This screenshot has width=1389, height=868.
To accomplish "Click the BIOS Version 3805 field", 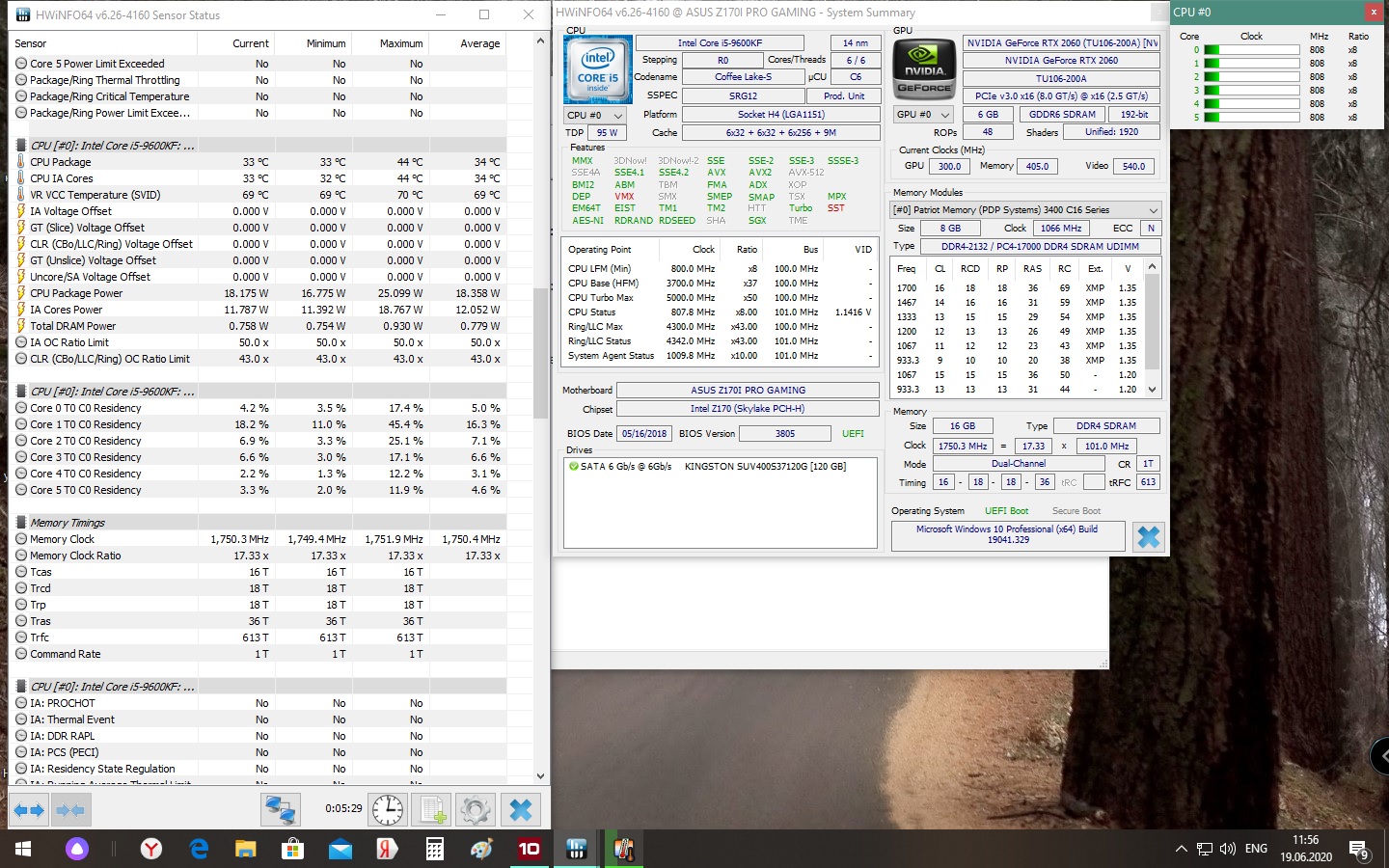I will click(785, 433).
